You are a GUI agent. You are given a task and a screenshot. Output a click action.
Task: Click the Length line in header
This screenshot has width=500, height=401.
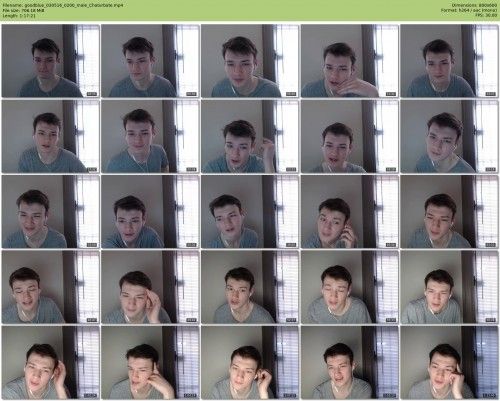[x=19, y=15]
